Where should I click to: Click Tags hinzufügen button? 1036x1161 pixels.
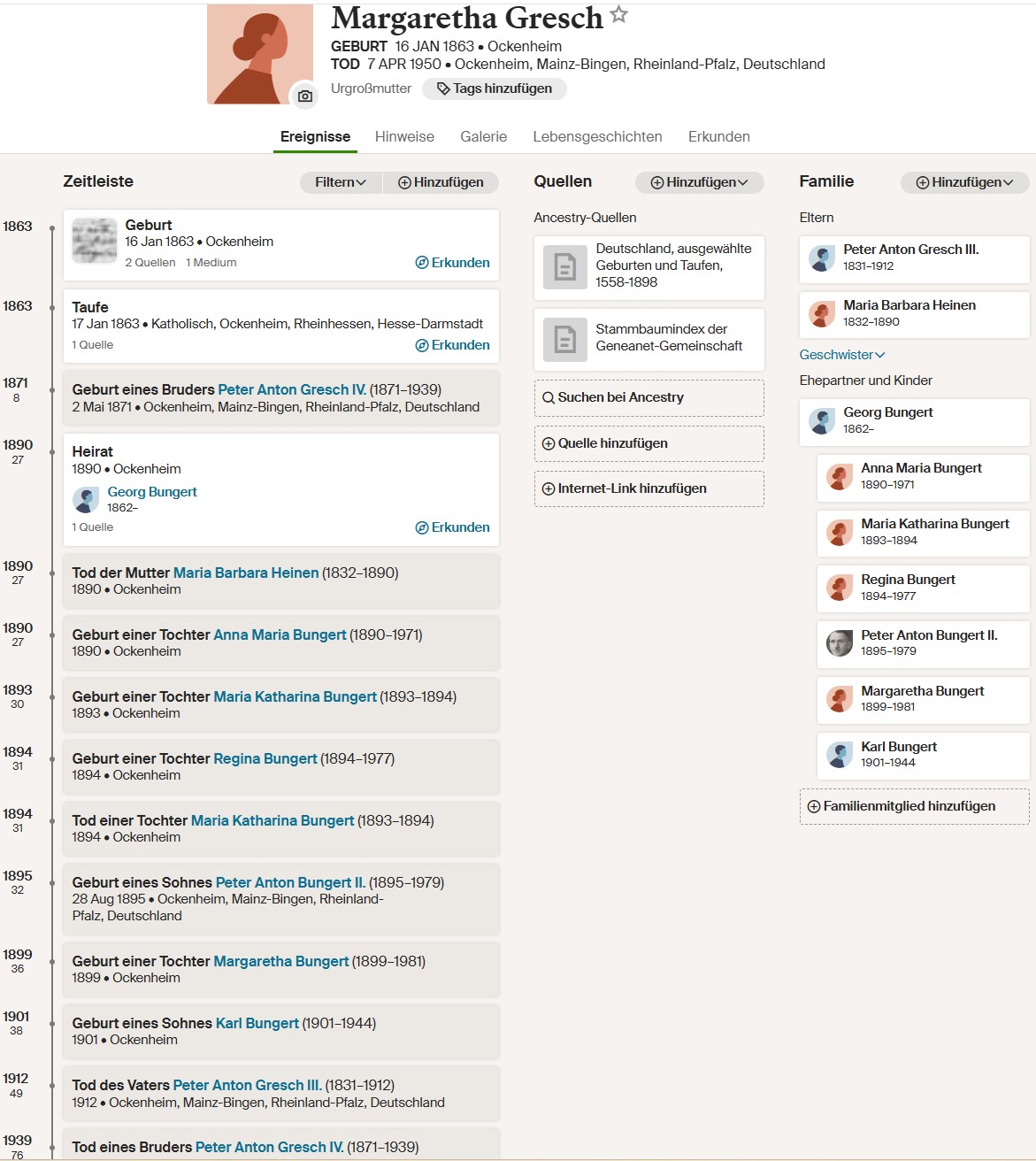[495, 88]
